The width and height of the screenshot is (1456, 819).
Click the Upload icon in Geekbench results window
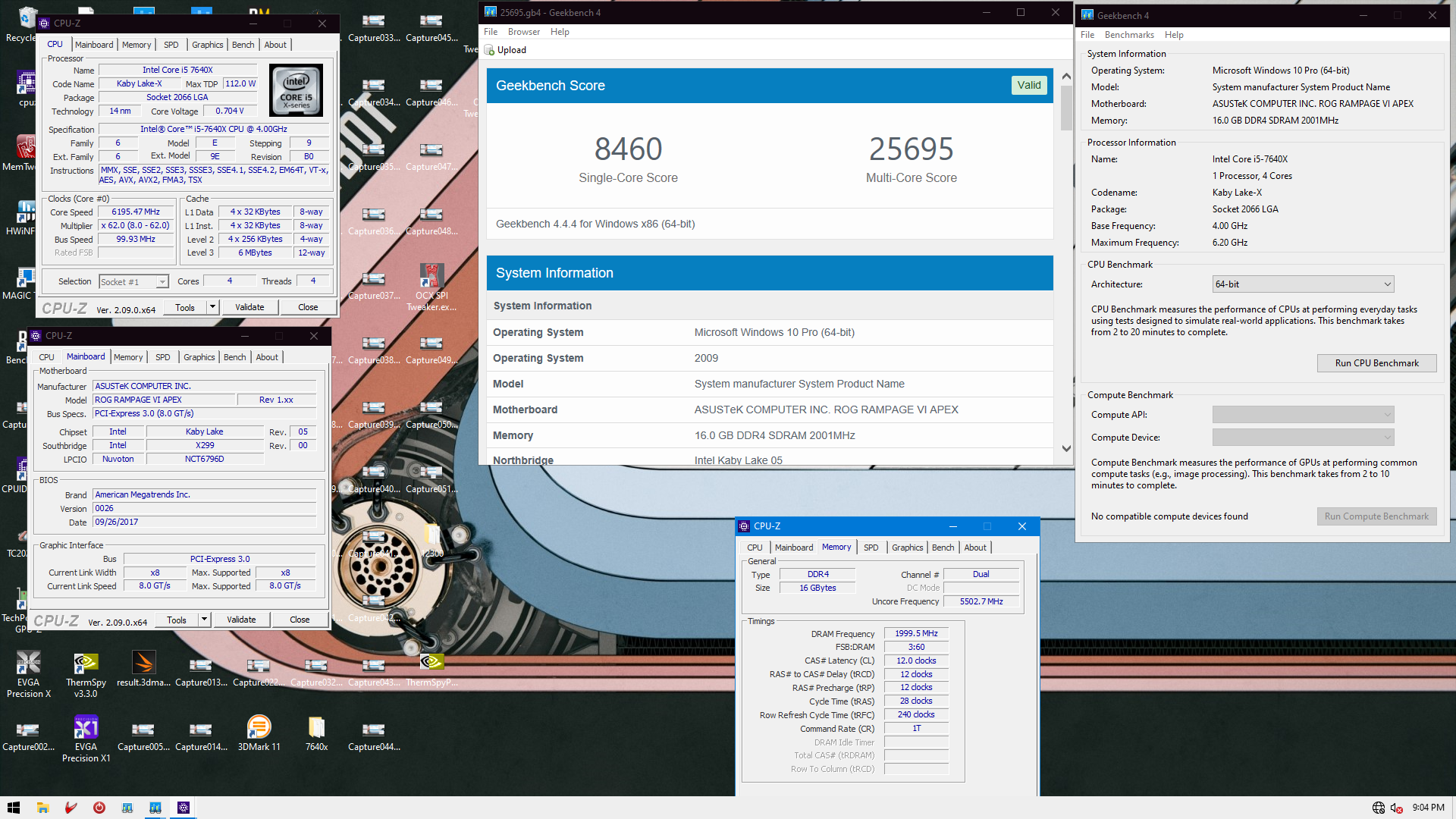click(x=490, y=50)
